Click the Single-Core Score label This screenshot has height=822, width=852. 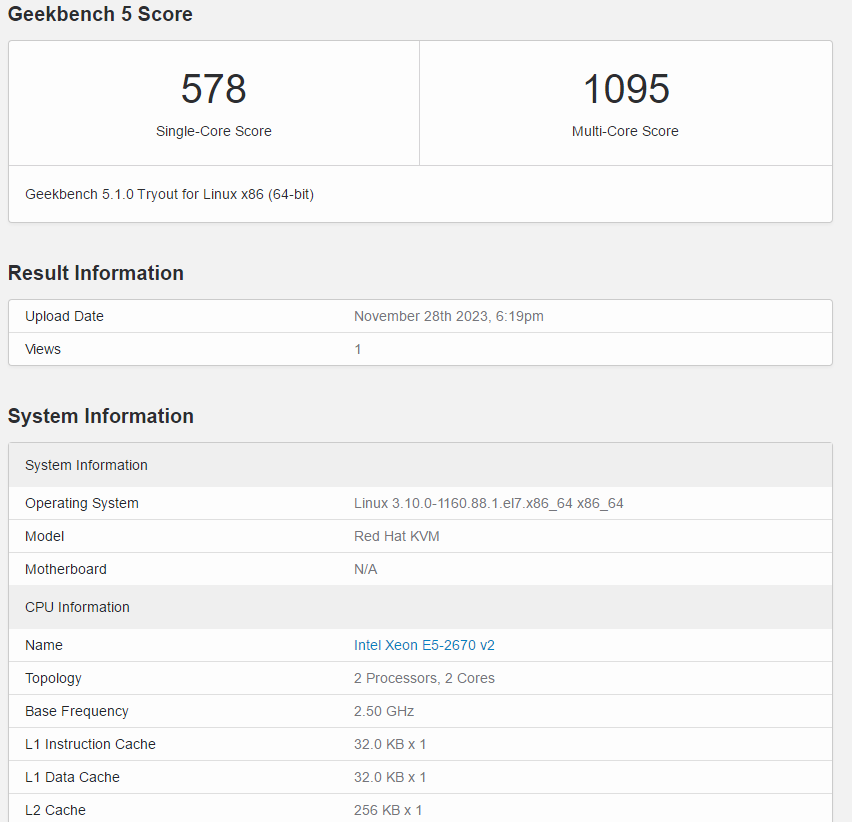pyautogui.click(x=214, y=131)
